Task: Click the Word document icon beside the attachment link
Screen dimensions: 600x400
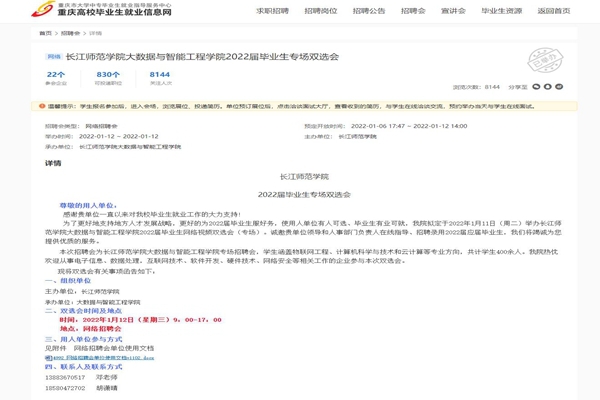Action: point(48,358)
